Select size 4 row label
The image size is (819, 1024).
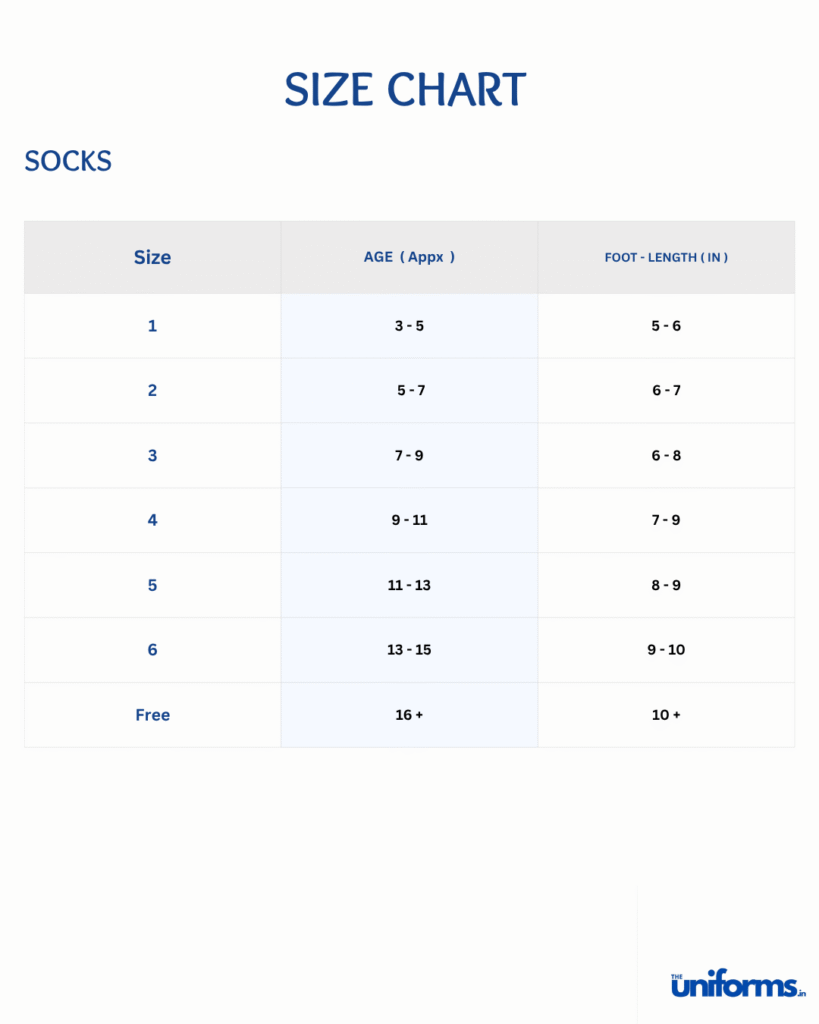coord(152,520)
